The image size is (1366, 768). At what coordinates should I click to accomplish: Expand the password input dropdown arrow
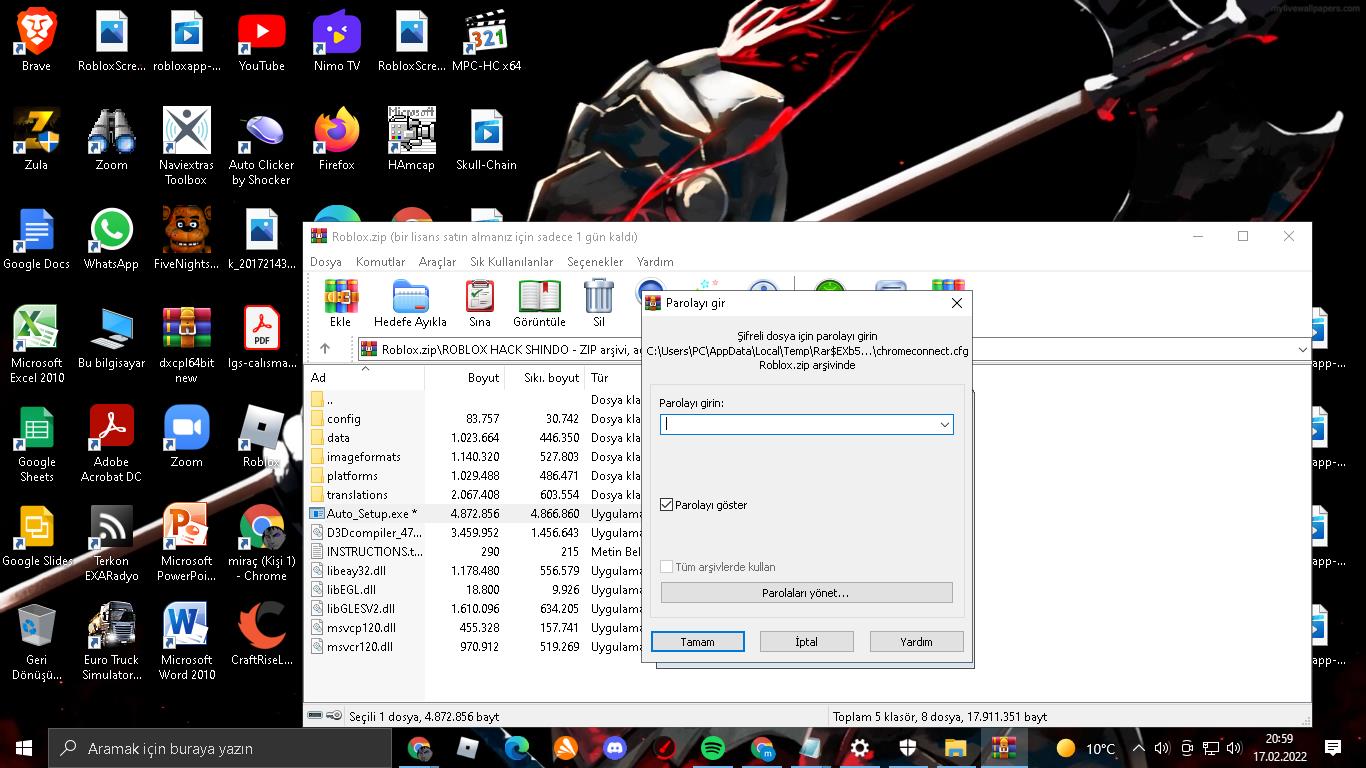click(x=943, y=425)
